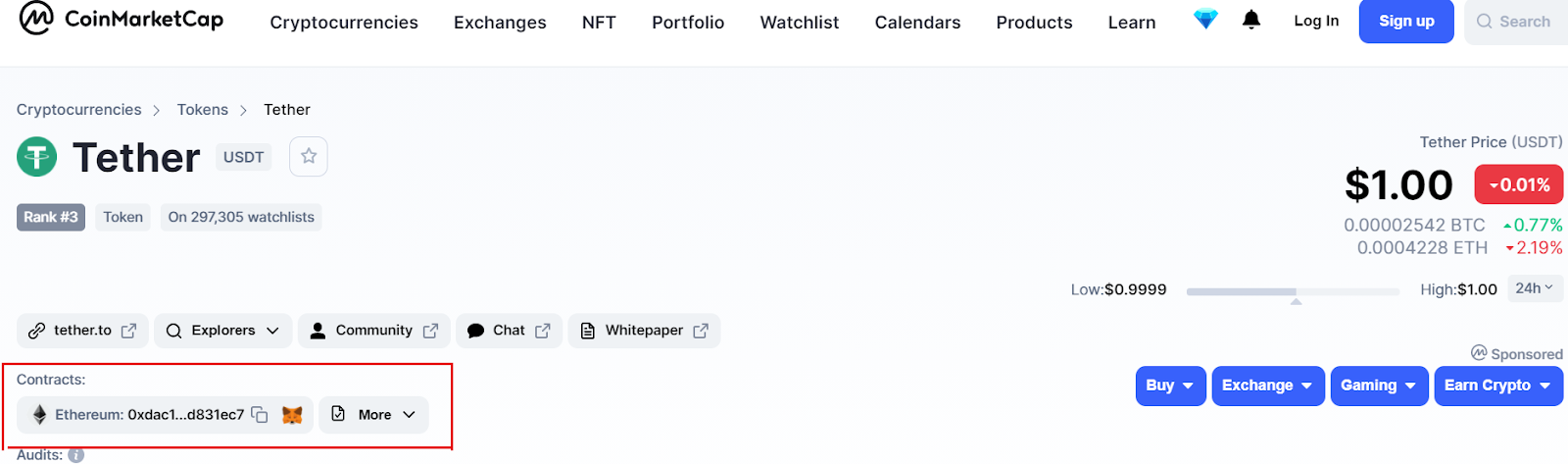Open the notifications bell

pyautogui.click(x=1251, y=20)
